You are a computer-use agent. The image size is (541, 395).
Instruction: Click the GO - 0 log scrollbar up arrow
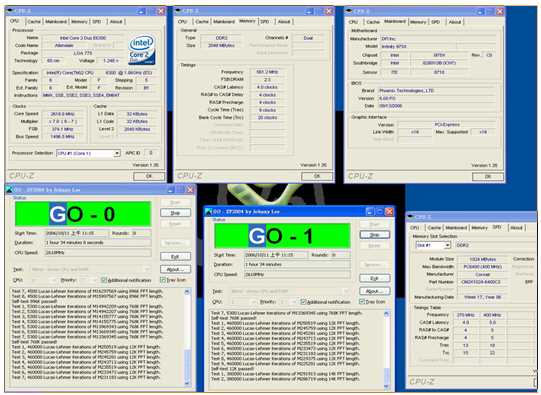click(x=187, y=292)
